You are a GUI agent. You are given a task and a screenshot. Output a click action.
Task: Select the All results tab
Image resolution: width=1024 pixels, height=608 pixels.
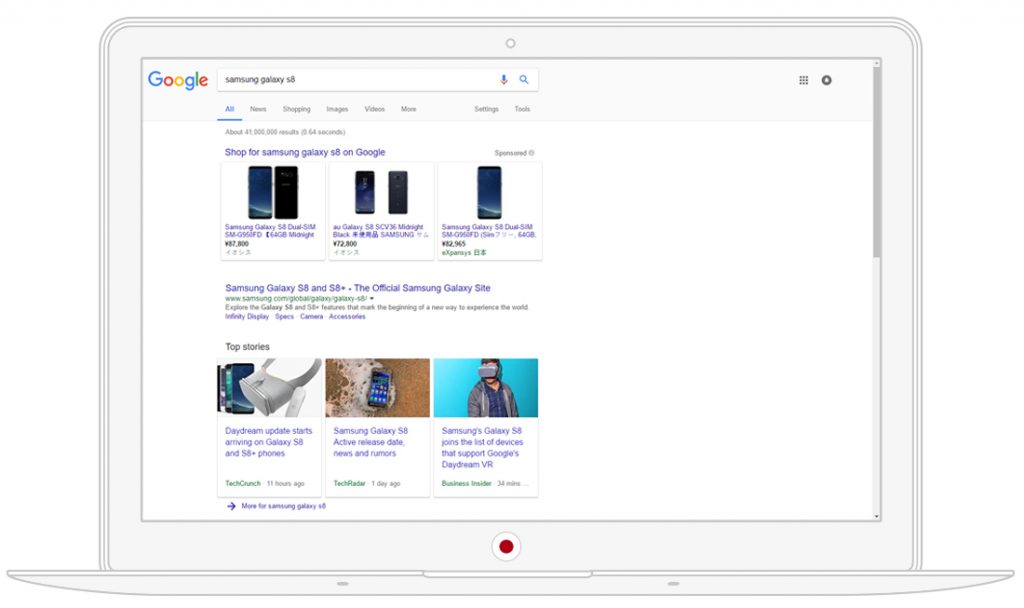(x=229, y=109)
